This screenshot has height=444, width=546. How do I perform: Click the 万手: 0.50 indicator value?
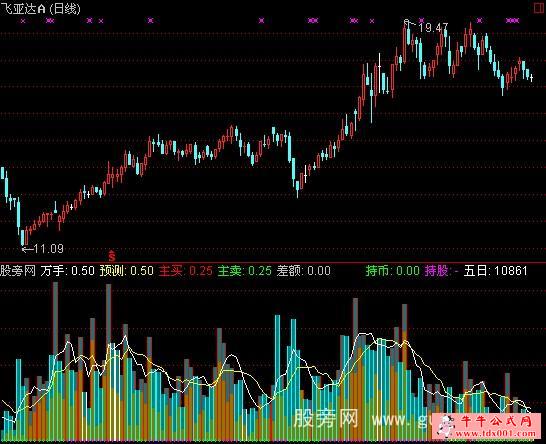(68, 271)
